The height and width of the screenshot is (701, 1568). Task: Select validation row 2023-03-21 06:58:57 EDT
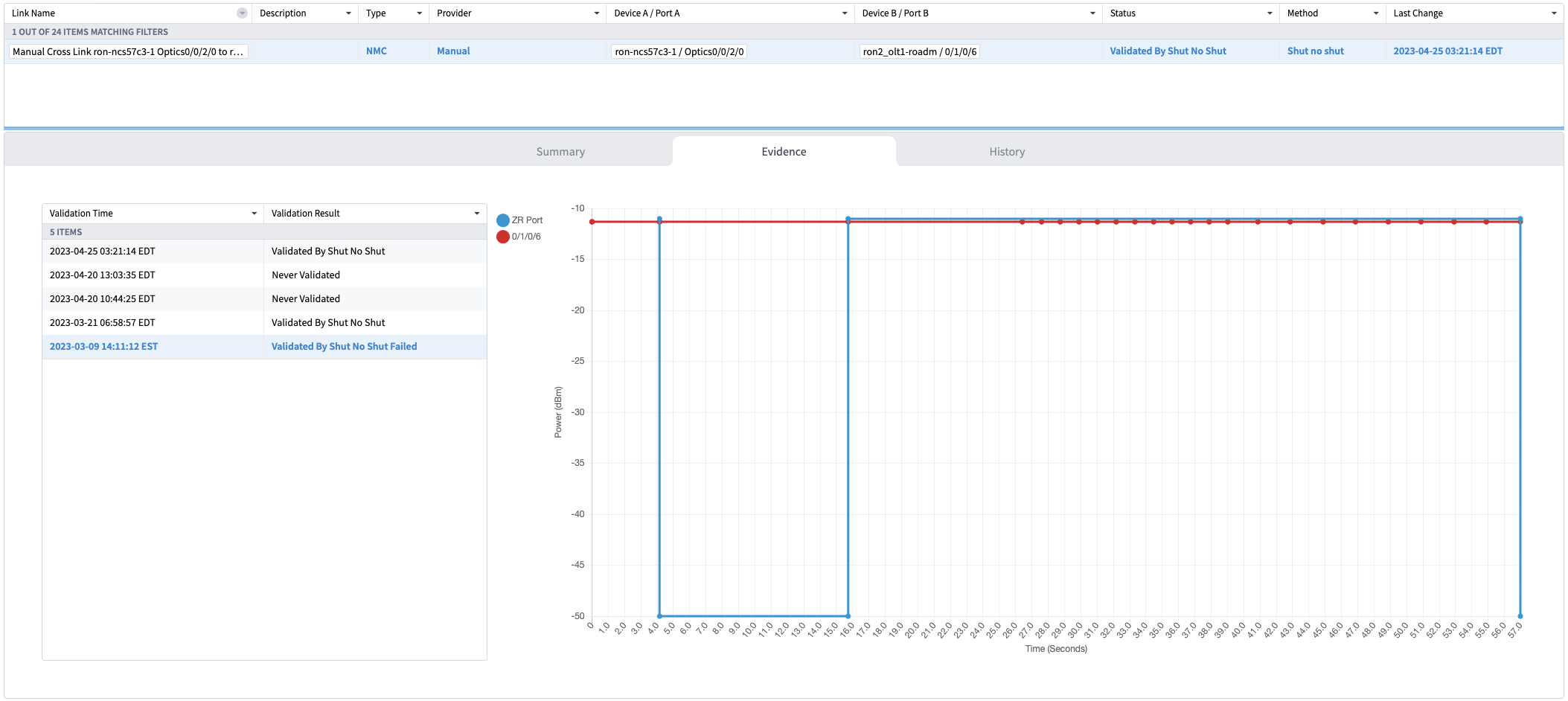[264, 323]
